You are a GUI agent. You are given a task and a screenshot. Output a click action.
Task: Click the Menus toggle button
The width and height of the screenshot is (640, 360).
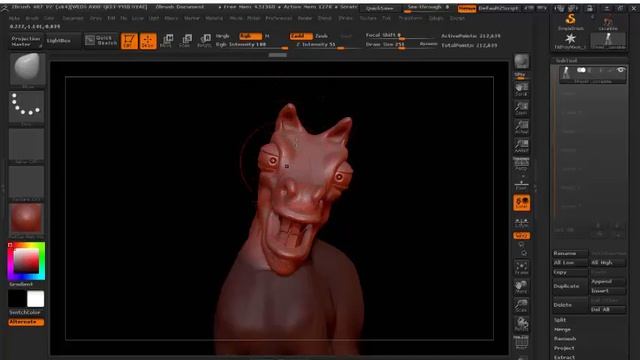tap(467, 9)
